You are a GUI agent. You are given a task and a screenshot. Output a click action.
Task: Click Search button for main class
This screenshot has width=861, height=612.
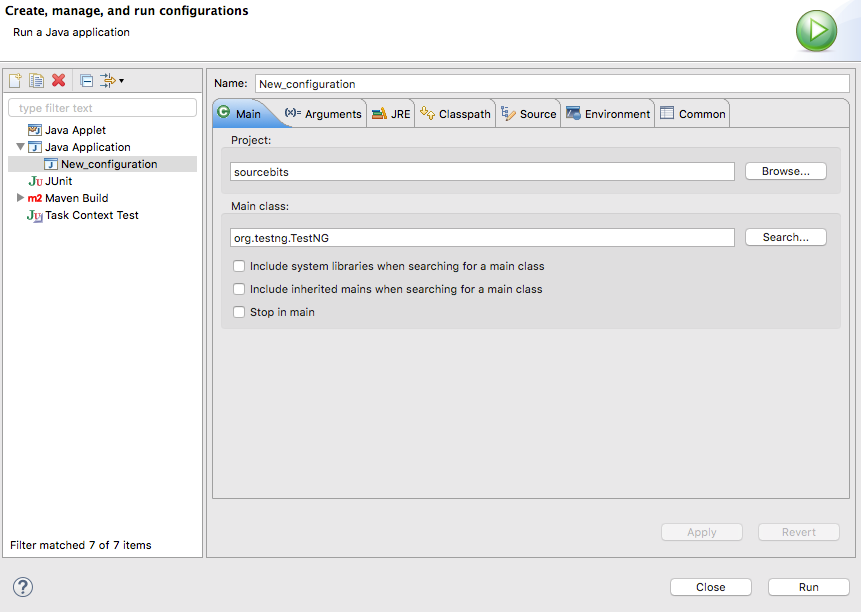pos(785,237)
